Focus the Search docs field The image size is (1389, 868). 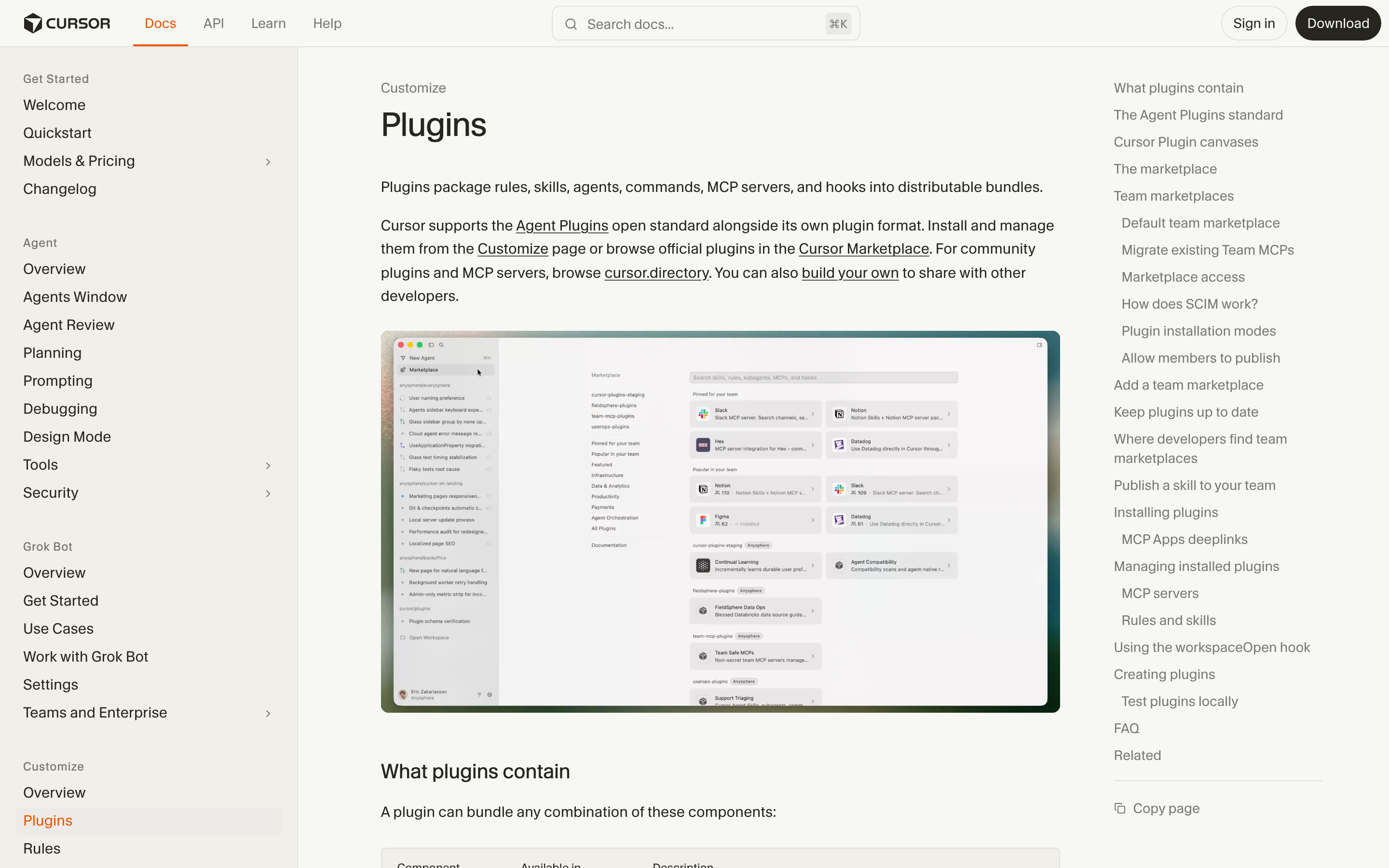(x=706, y=24)
